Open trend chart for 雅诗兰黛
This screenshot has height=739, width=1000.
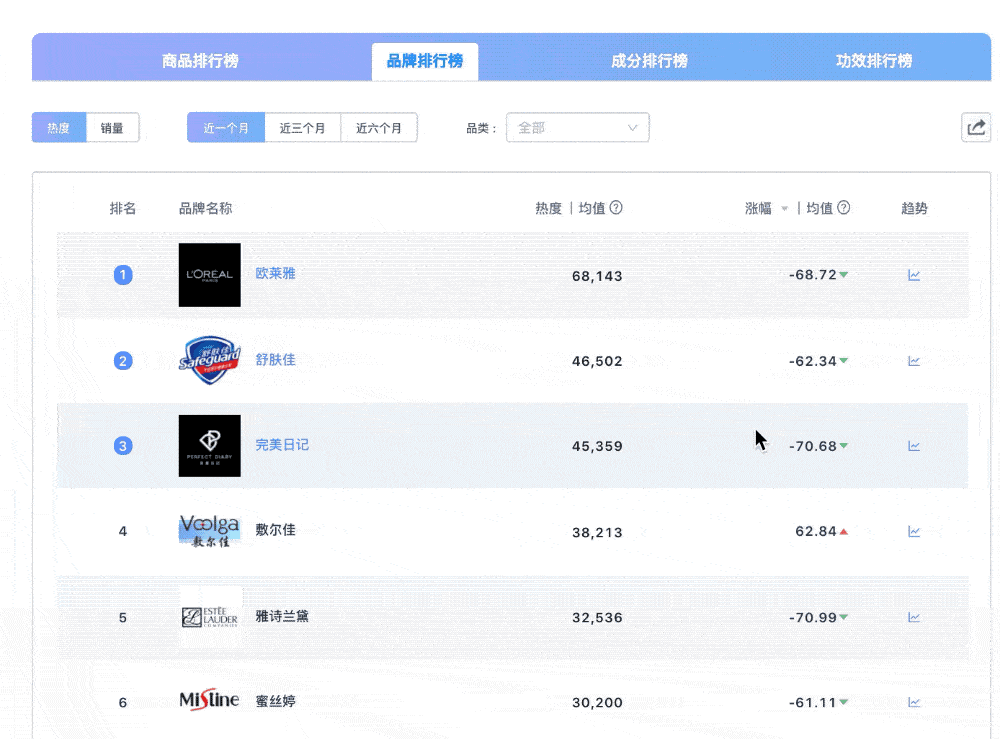coord(914,617)
